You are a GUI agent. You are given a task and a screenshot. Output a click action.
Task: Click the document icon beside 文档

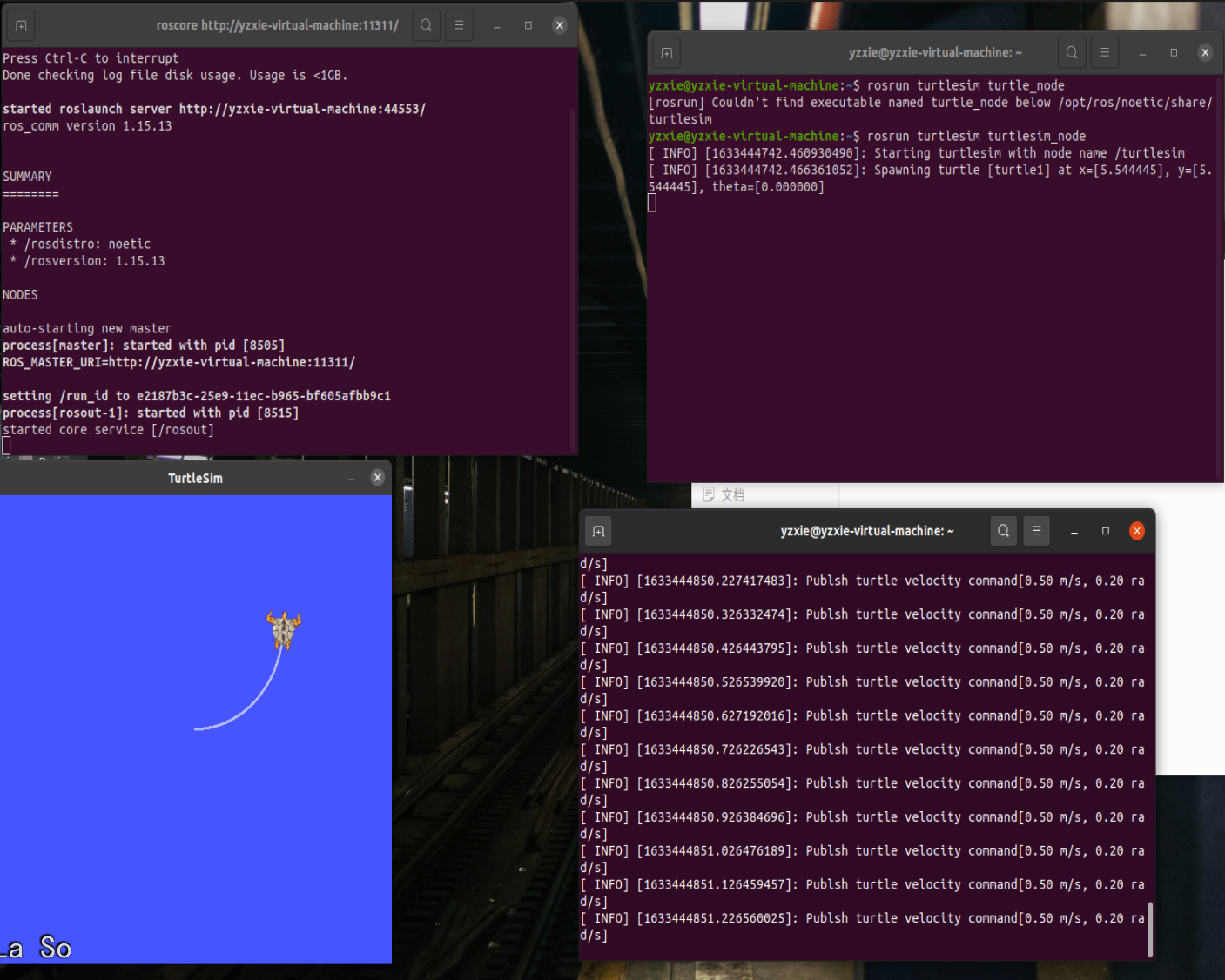[x=709, y=494]
